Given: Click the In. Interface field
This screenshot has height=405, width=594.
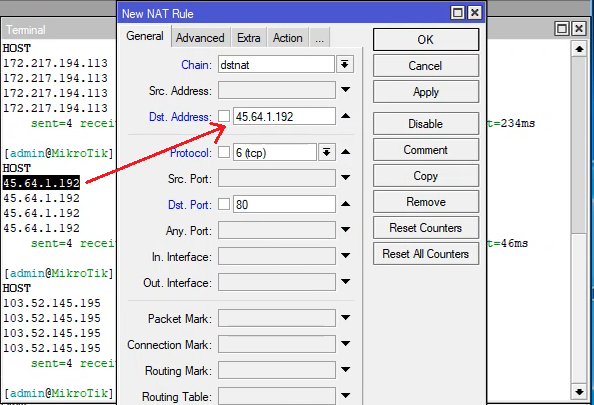Looking at the screenshot, I should (x=277, y=256).
